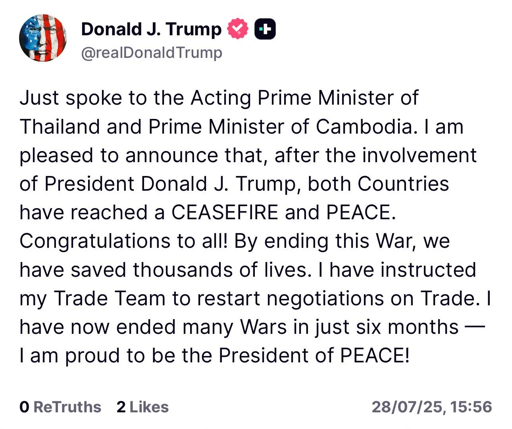Click the phrase Congratulations to all!
Viewport: 512px width, 429px height.
coord(123,241)
